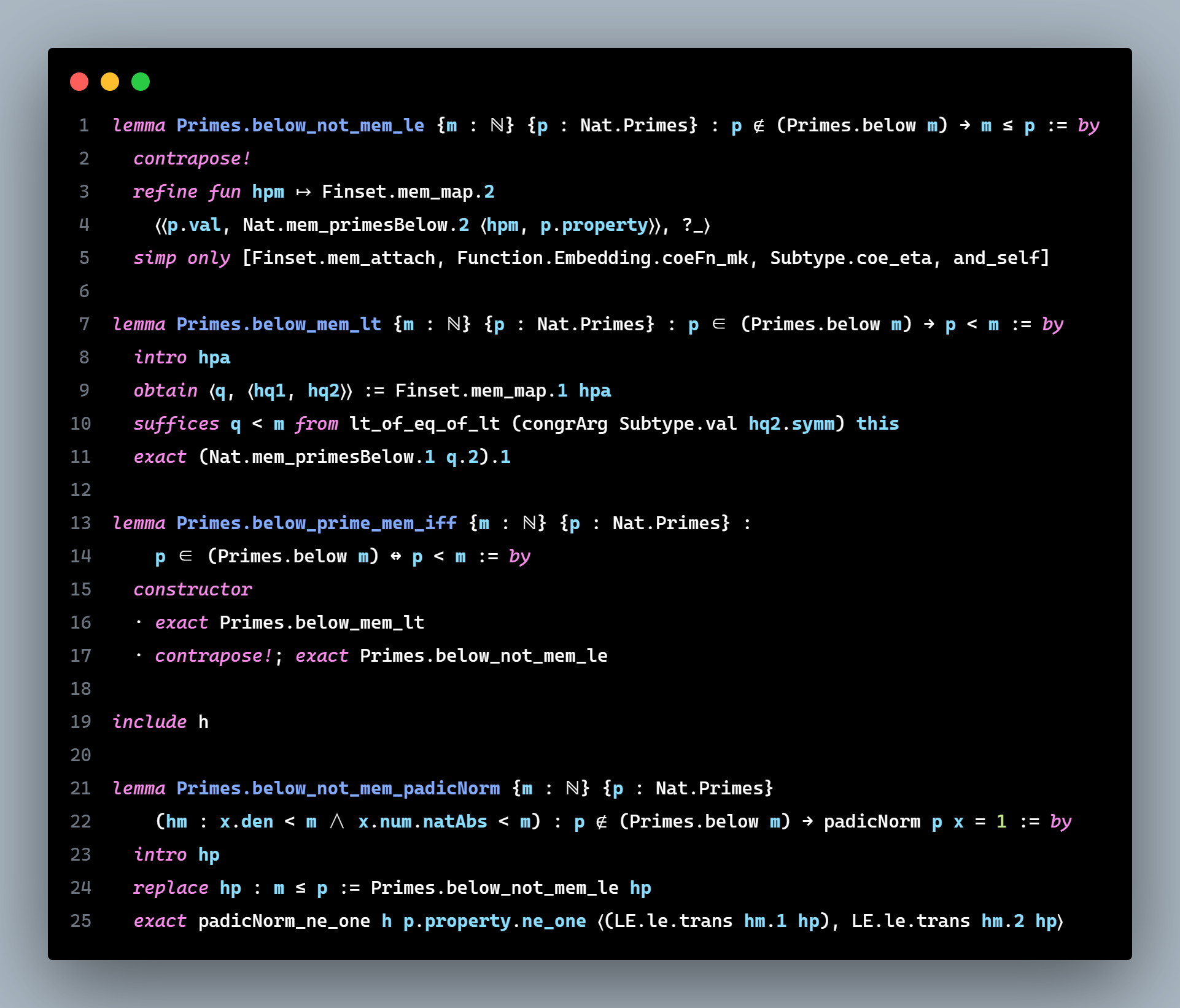
Task: Click Primes.below_prime_mem_iff lemma name
Action: (317, 524)
